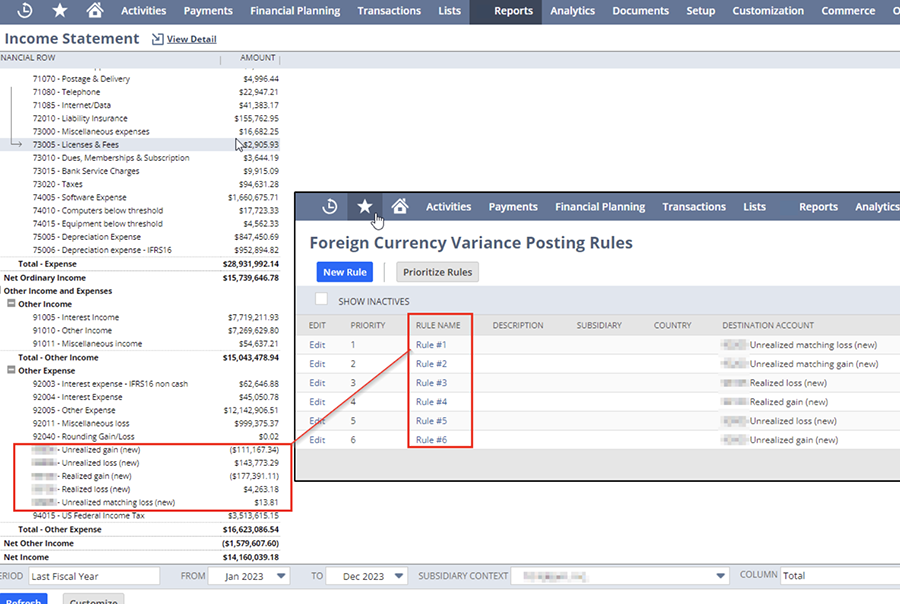Open the Shortcuts star icon in top bar
Image resolution: width=900 pixels, height=604 pixels.
pyautogui.click(x=60, y=11)
